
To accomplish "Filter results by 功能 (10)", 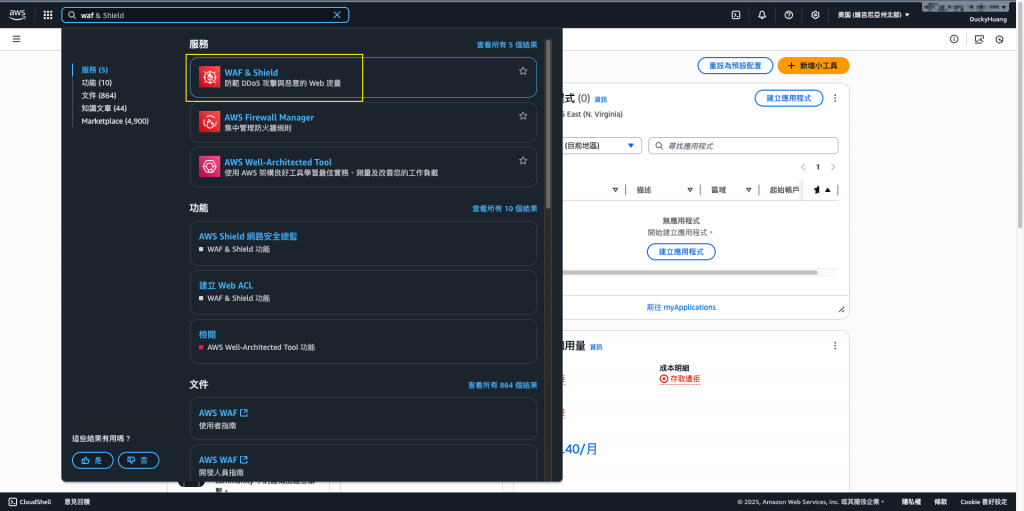I will click(x=97, y=82).
